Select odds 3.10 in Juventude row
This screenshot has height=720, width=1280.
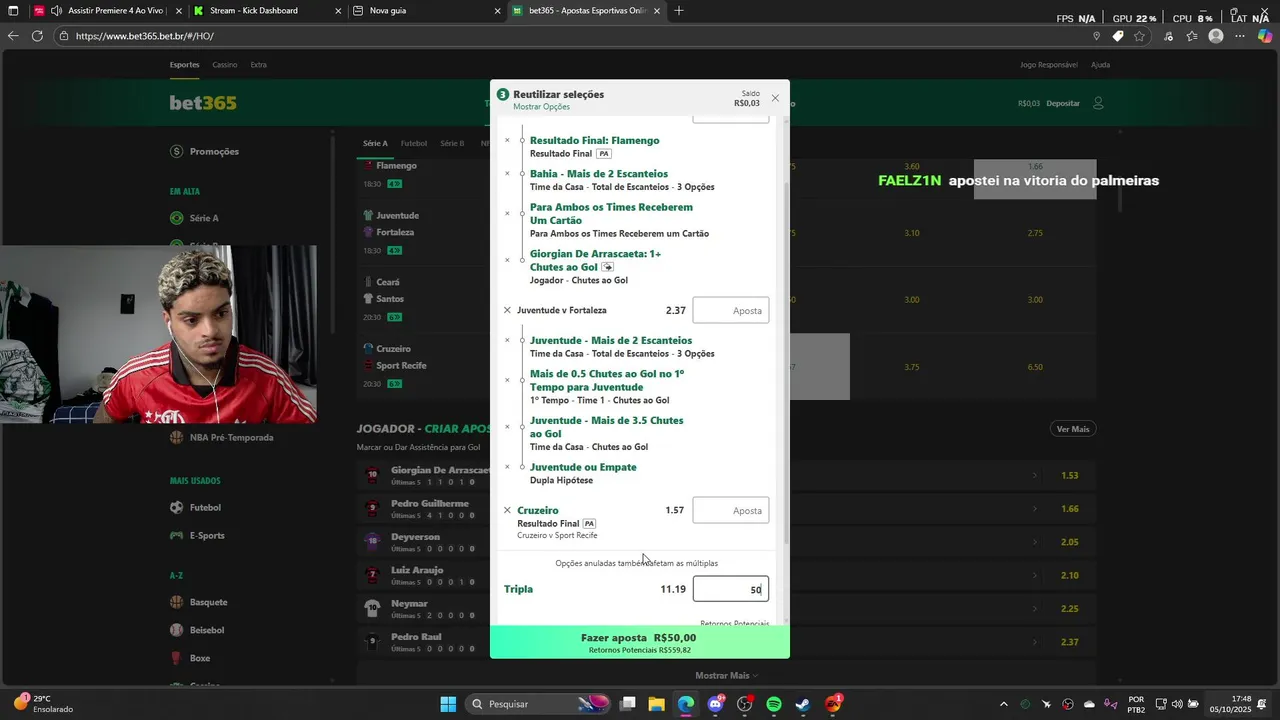[912, 233]
